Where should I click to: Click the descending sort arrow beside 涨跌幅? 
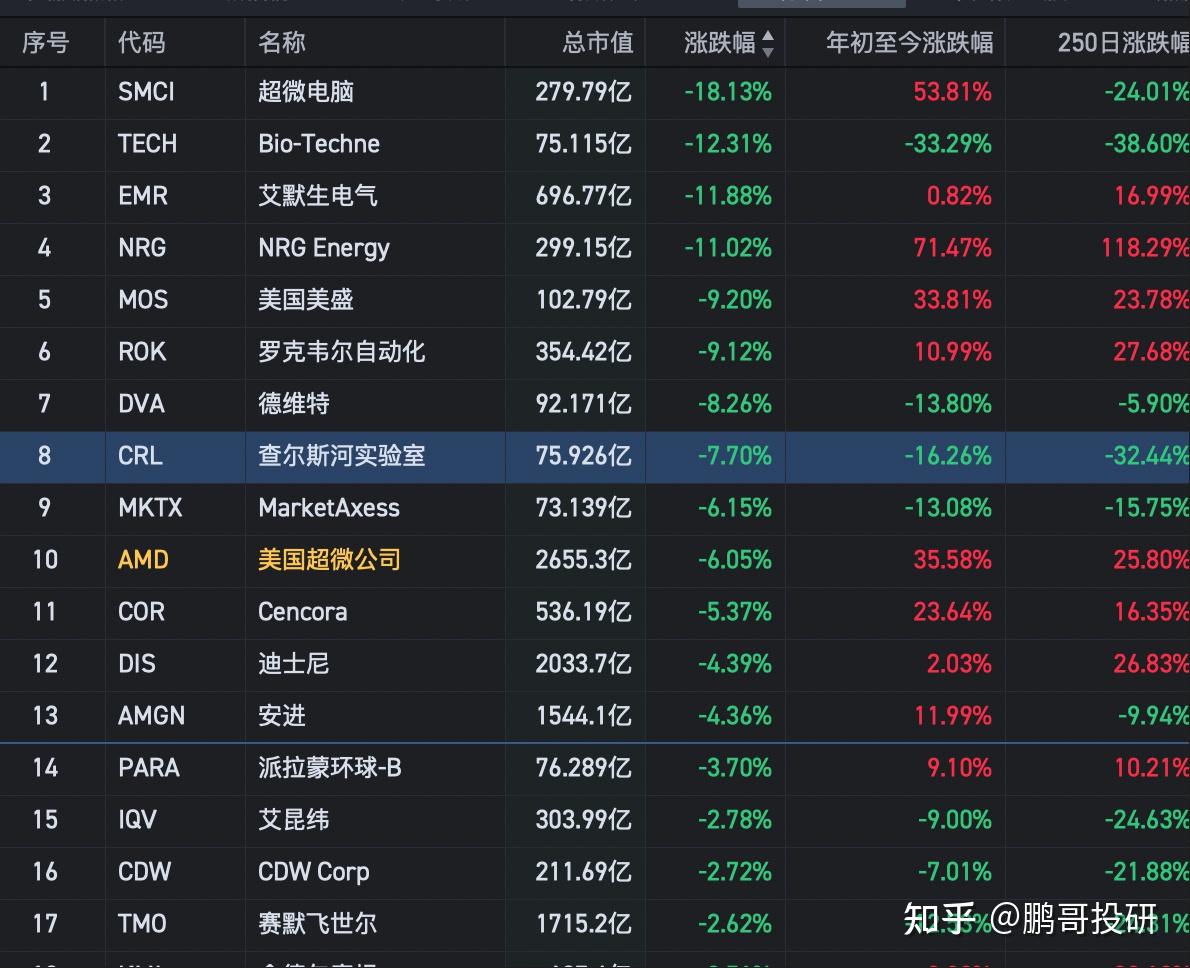[768, 50]
